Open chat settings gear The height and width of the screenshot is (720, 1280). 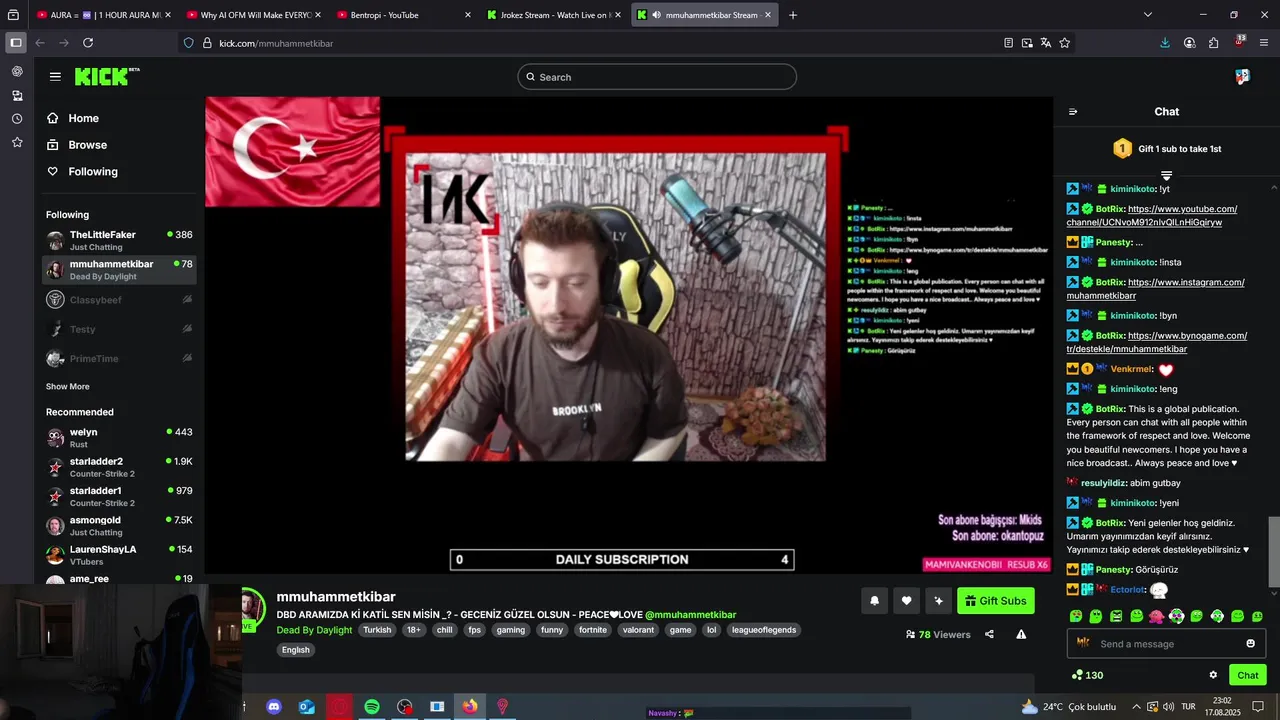pos(1213,675)
